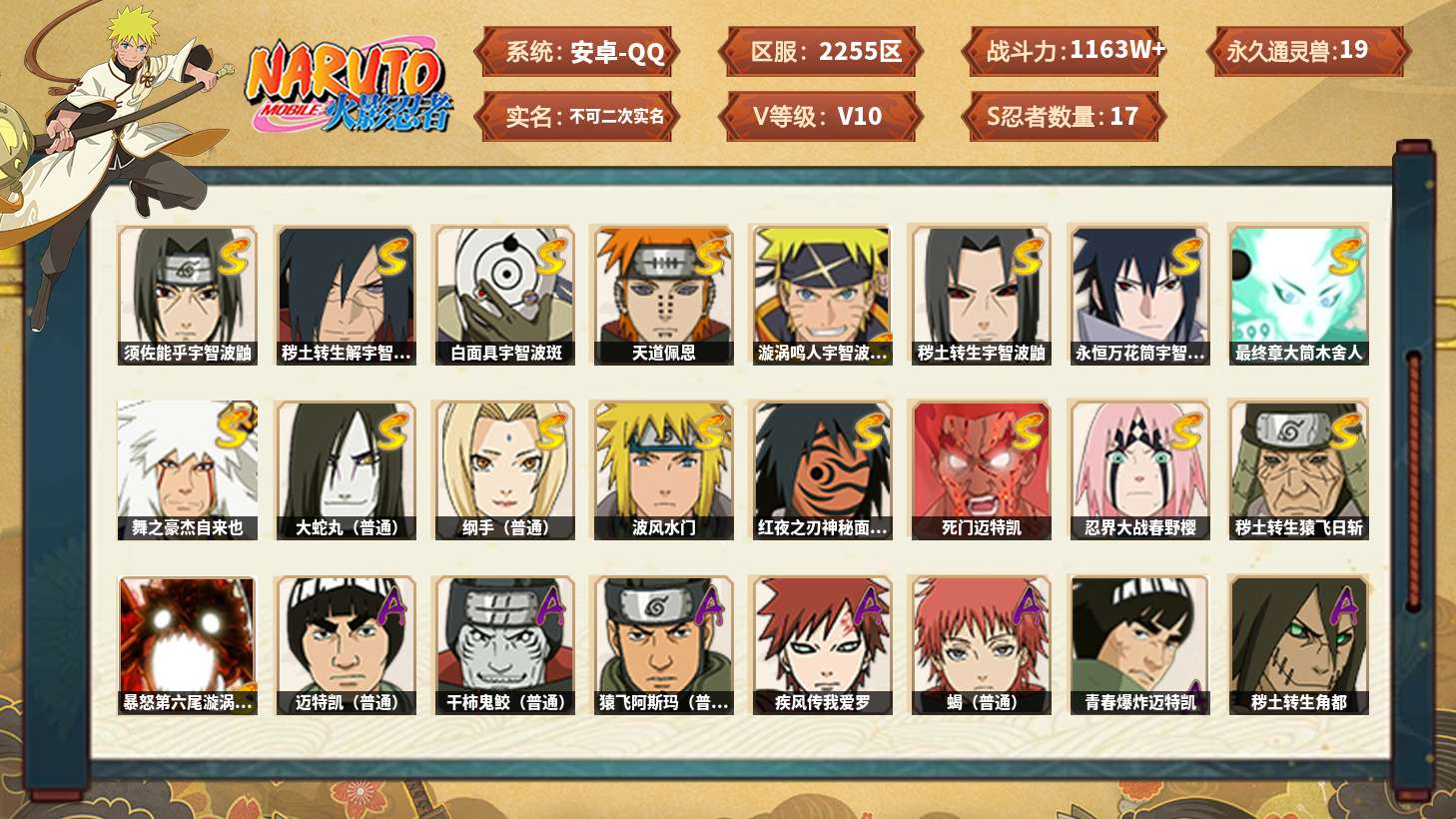Select the 须佐能乎宇智波鼬 ninja portrait

187,295
